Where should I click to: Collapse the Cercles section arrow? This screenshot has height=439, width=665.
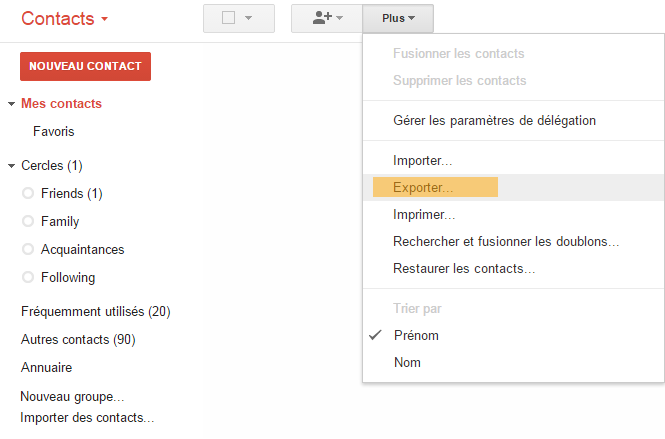click(x=11, y=166)
